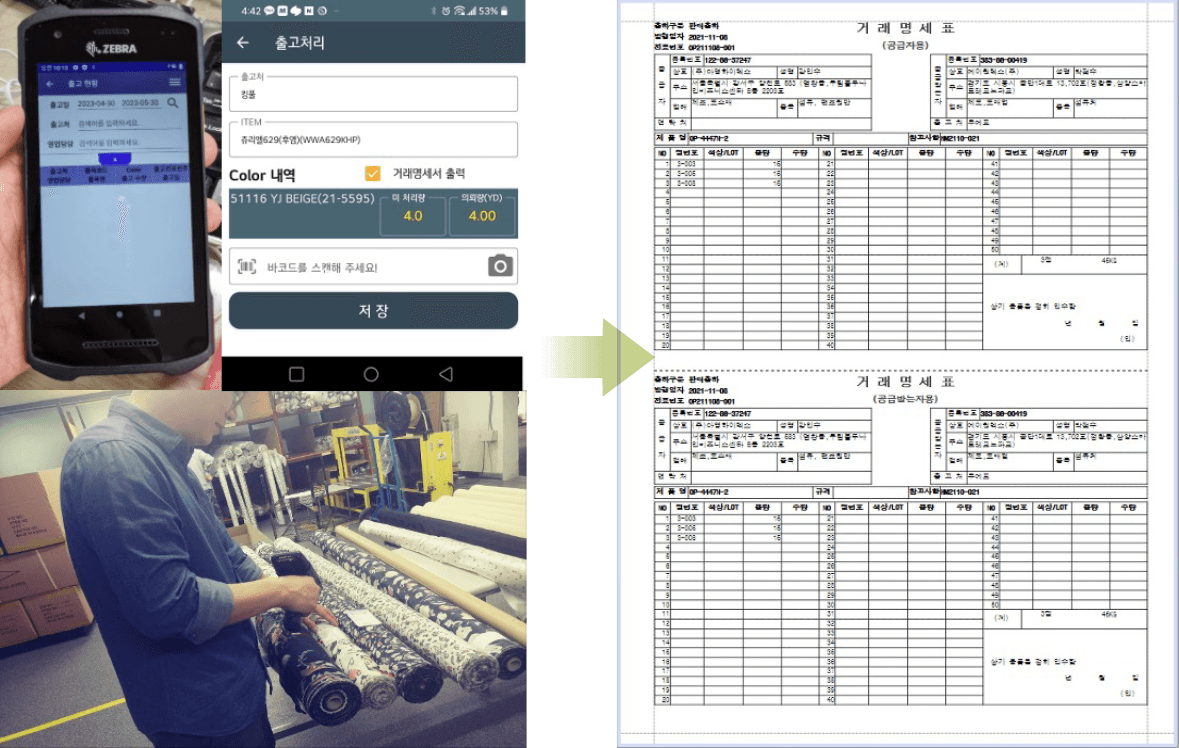The image size is (1179, 748).
Task: Tap the camera icon in barcode field
Action: point(500,266)
